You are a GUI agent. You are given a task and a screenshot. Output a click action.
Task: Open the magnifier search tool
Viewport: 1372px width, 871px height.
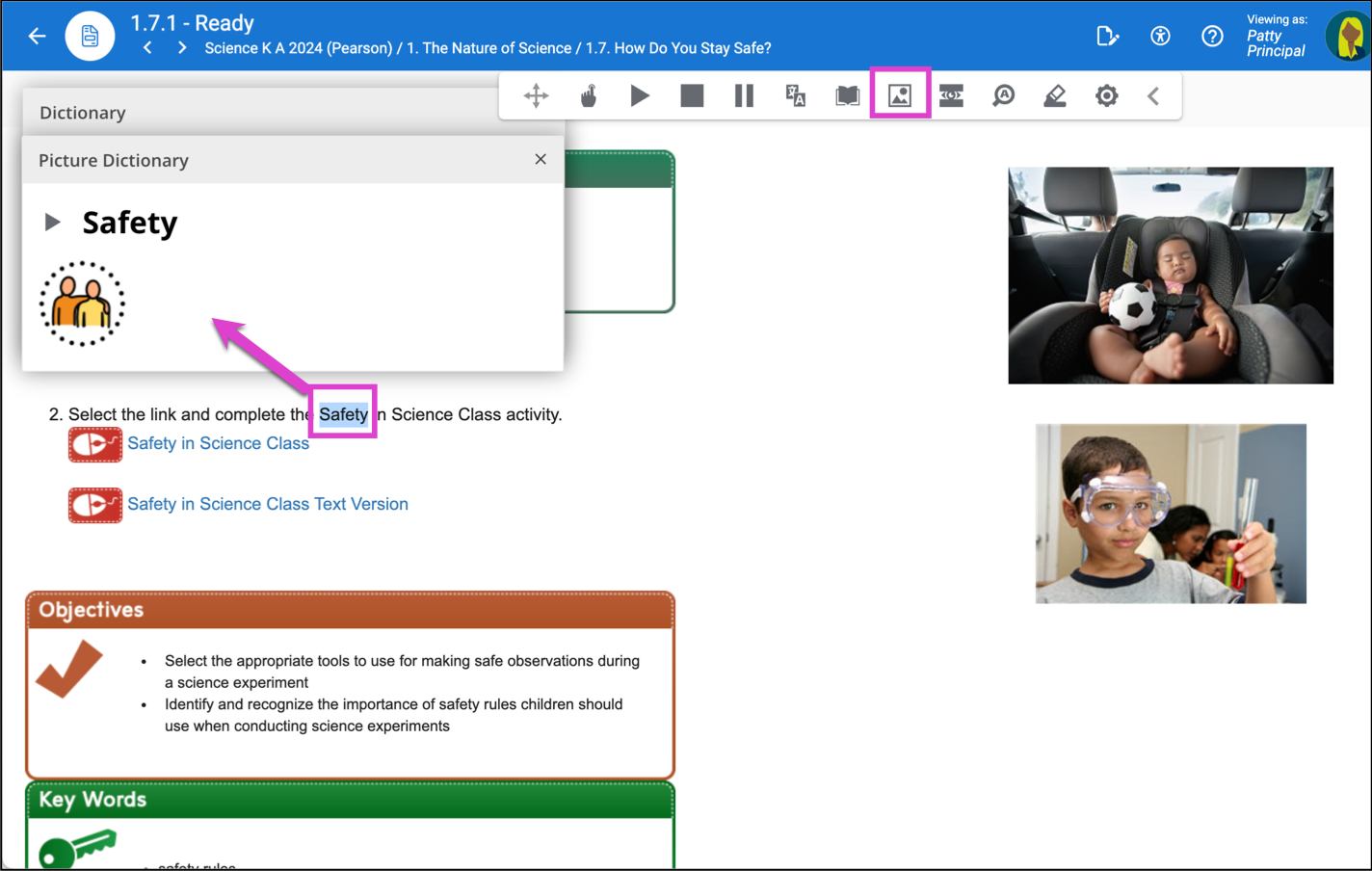(1004, 95)
